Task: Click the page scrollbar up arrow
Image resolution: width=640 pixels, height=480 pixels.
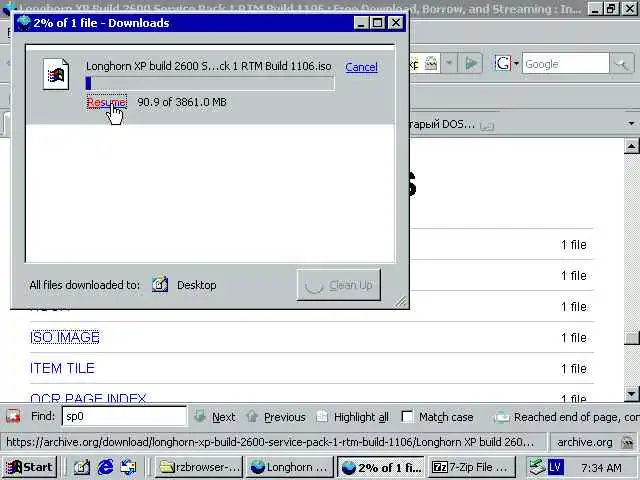Action: (631, 146)
